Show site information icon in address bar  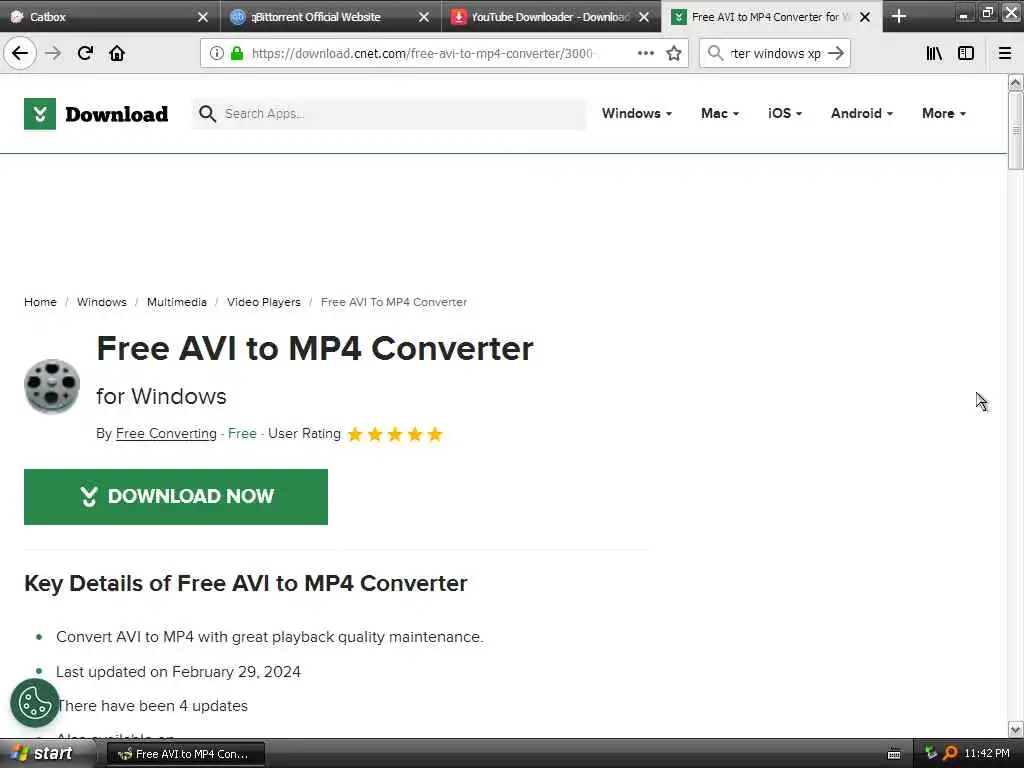[x=216, y=53]
